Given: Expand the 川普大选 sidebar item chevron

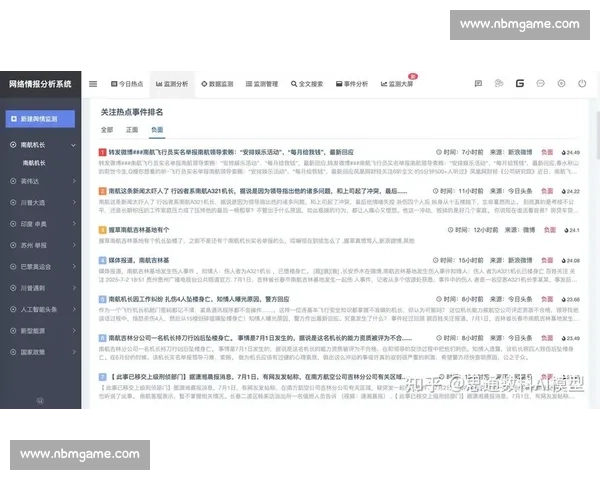Looking at the screenshot, I should coord(74,202).
